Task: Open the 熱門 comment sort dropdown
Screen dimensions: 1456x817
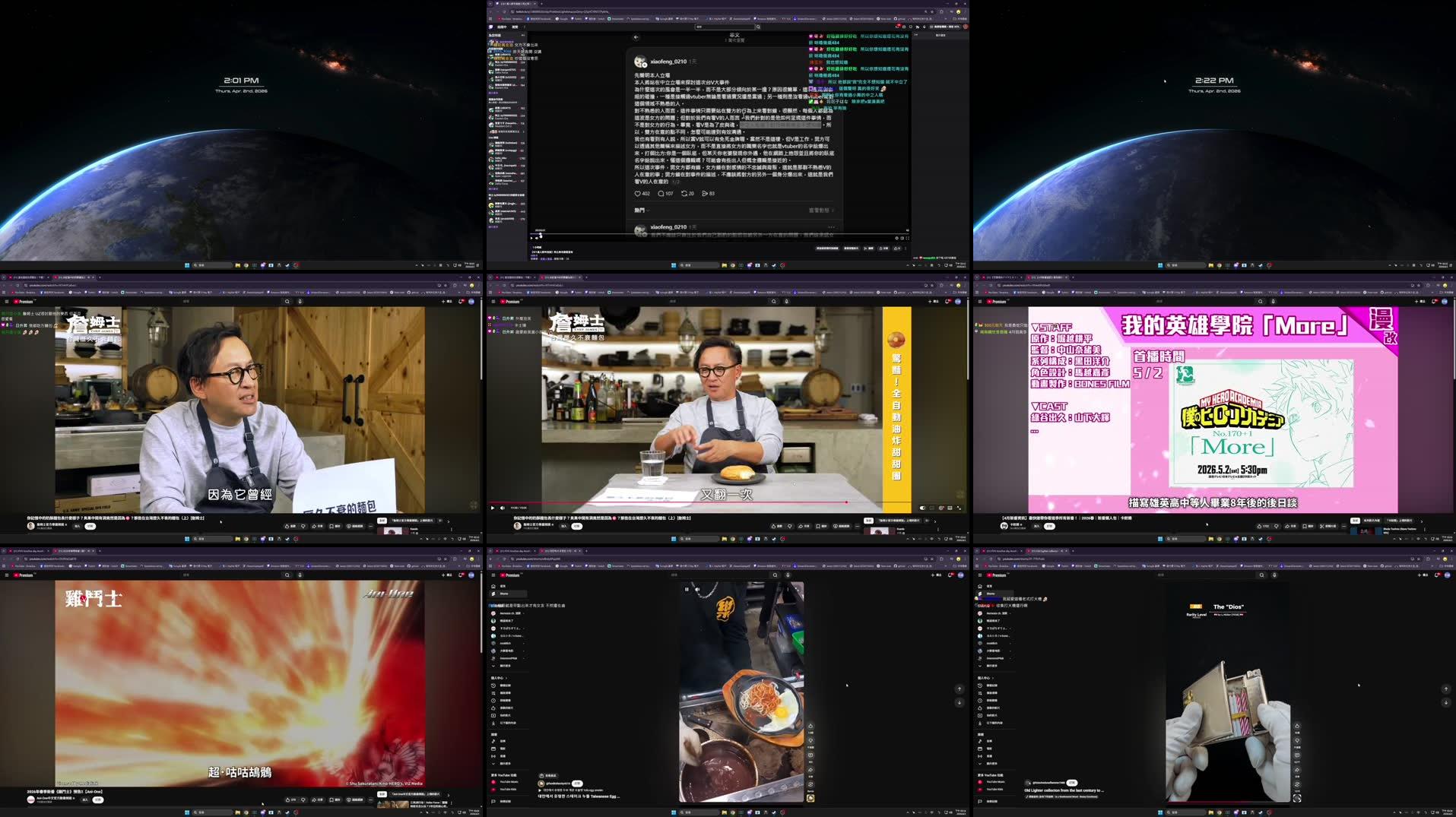Action: pyautogui.click(x=641, y=210)
